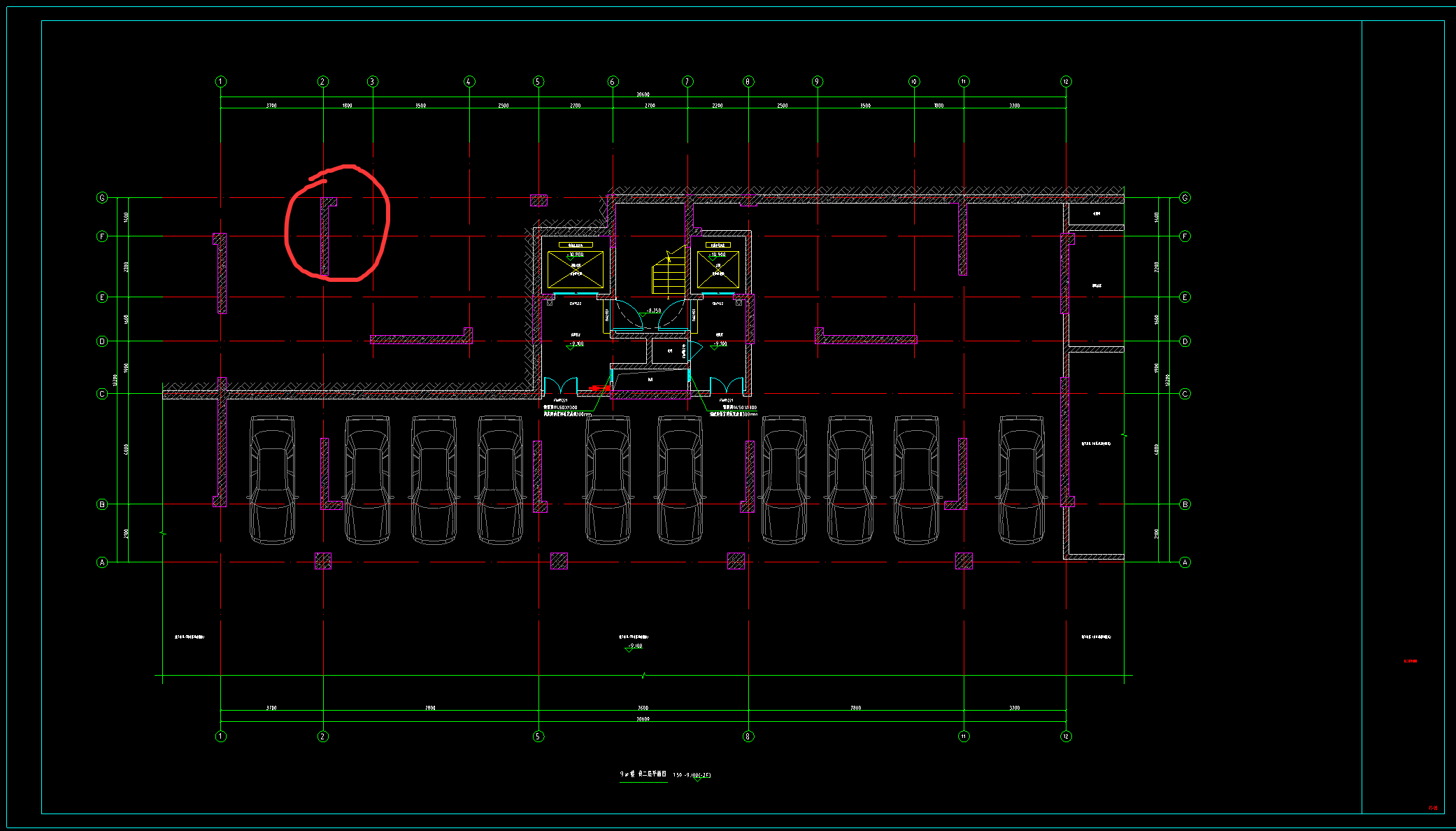Select axis bubble 12 in the top grid row
1456x831 pixels.
(x=1066, y=82)
